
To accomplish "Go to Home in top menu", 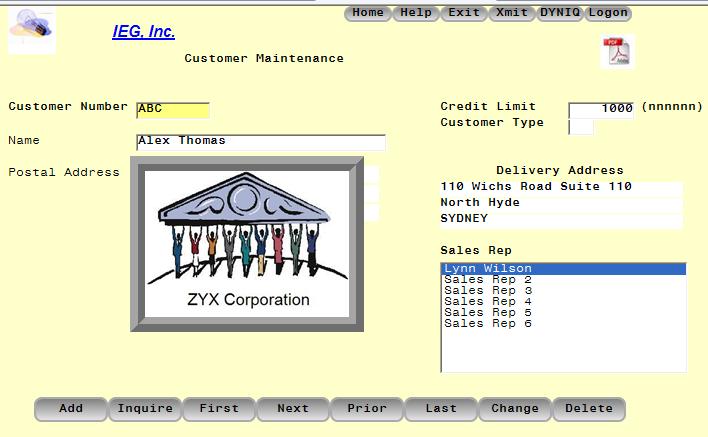I will (x=368, y=13).
